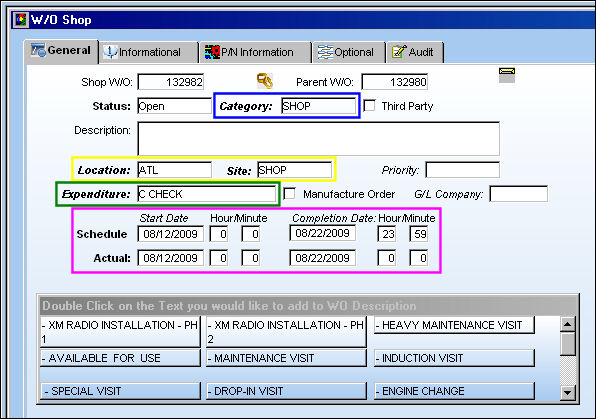The height and width of the screenshot is (419, 596).
Task: Open the Informational tab
Action: (149, 52)
